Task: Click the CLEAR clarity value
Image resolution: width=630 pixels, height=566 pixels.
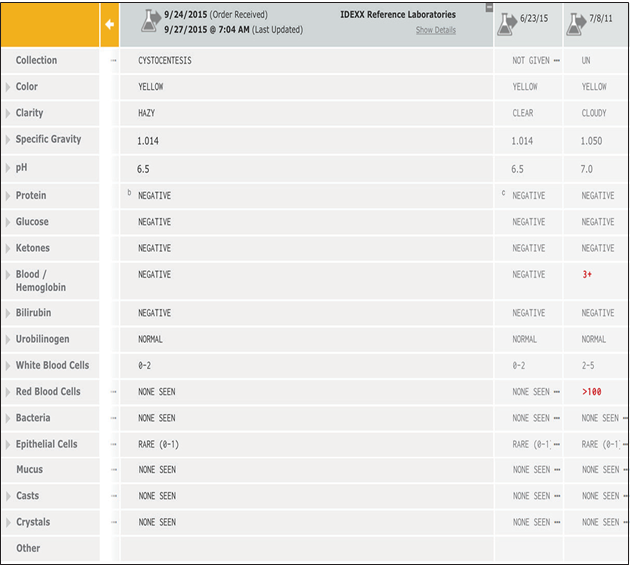Action: click(523, 113)
